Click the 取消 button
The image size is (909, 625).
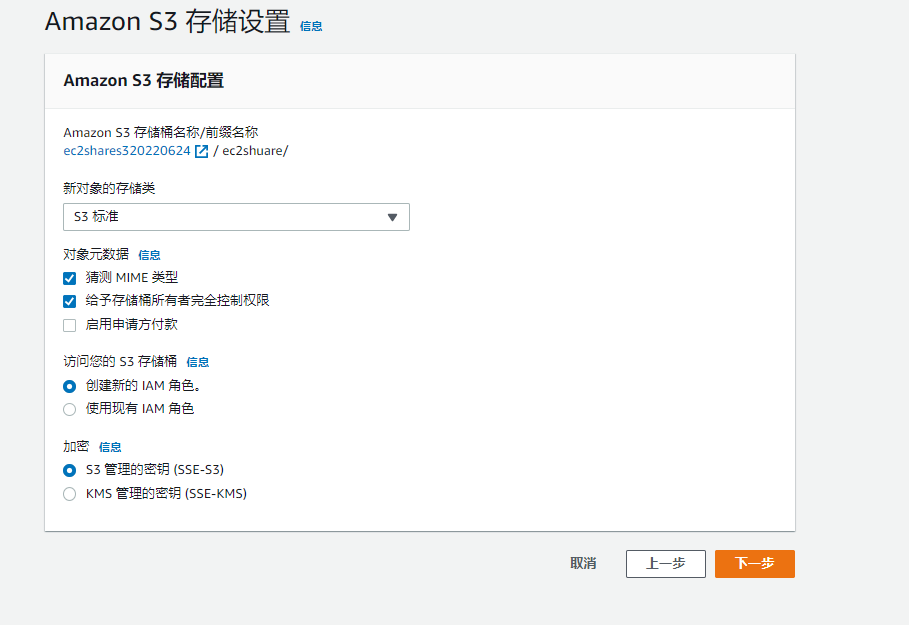[583, 564]
